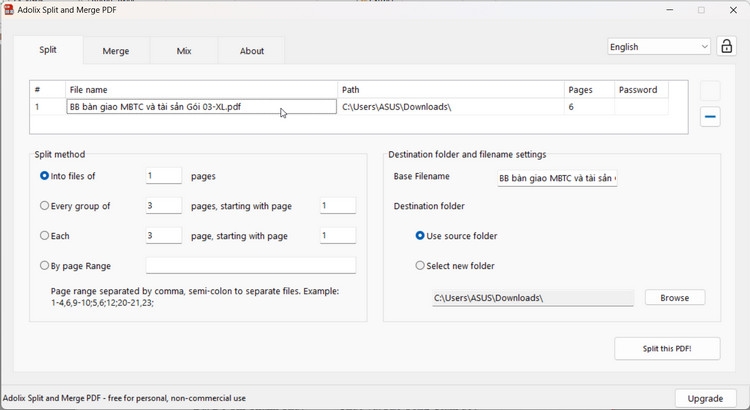Click the 'Path' column header
Image resolution: width=750 pixels, height=410 pixels.
point(451,89)
